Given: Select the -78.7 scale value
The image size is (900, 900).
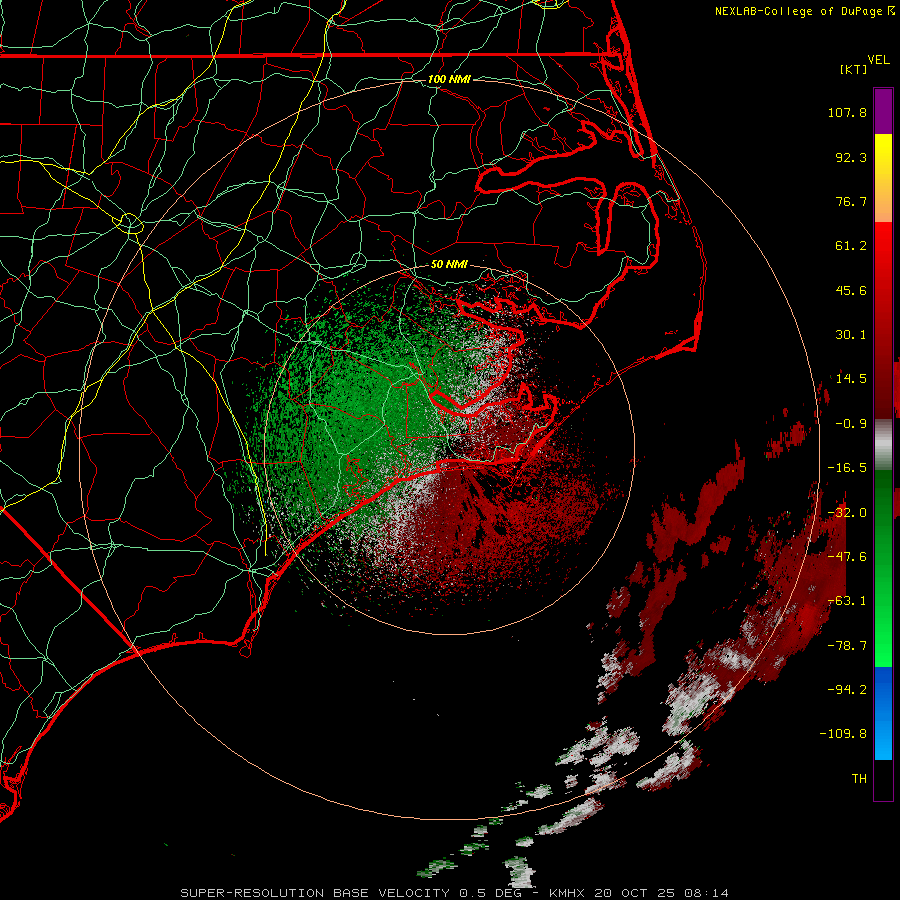Looking at the screenshot, I should 847,646.
